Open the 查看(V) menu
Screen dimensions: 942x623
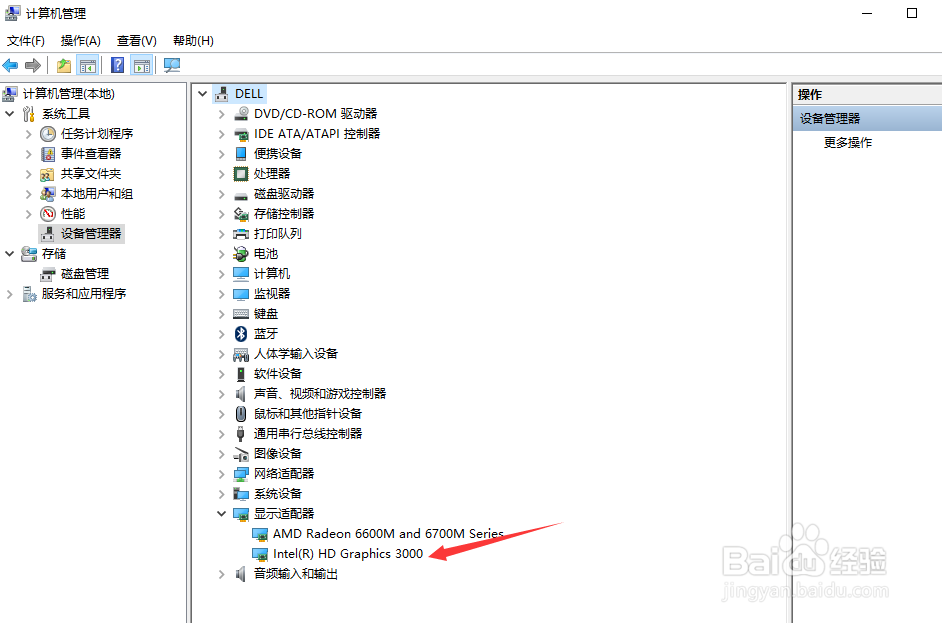click(x=136, y=40)
